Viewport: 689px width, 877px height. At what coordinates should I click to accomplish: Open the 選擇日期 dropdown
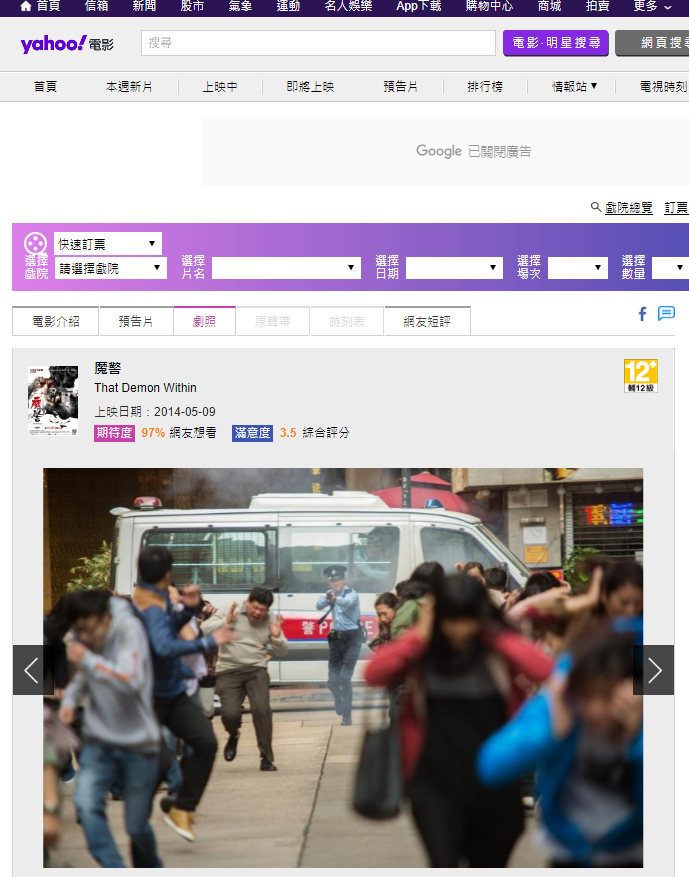click(x=454, y=267)
